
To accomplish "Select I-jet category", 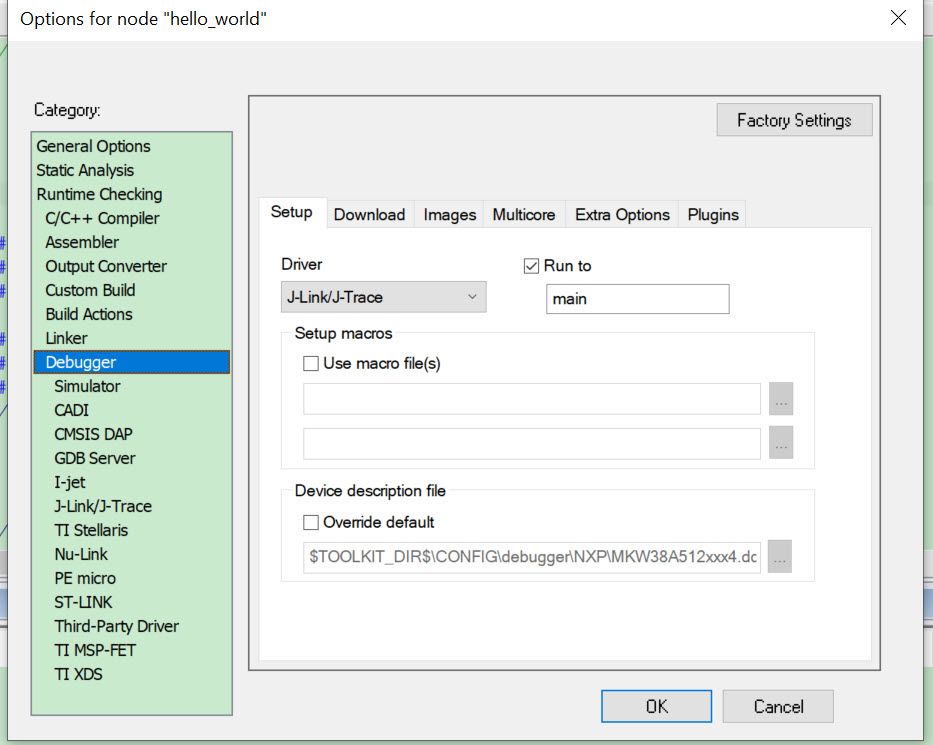I will pyautogui.click(x=70, y=483).
